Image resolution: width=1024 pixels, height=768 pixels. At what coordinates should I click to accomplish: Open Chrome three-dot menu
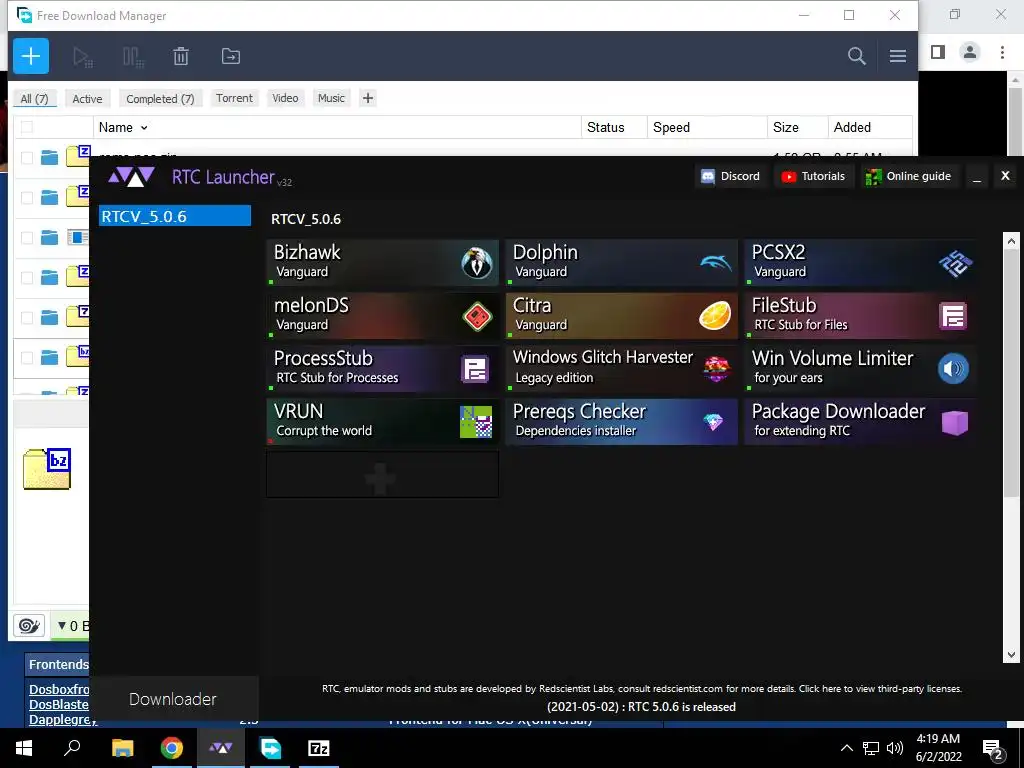point(1002,52)
